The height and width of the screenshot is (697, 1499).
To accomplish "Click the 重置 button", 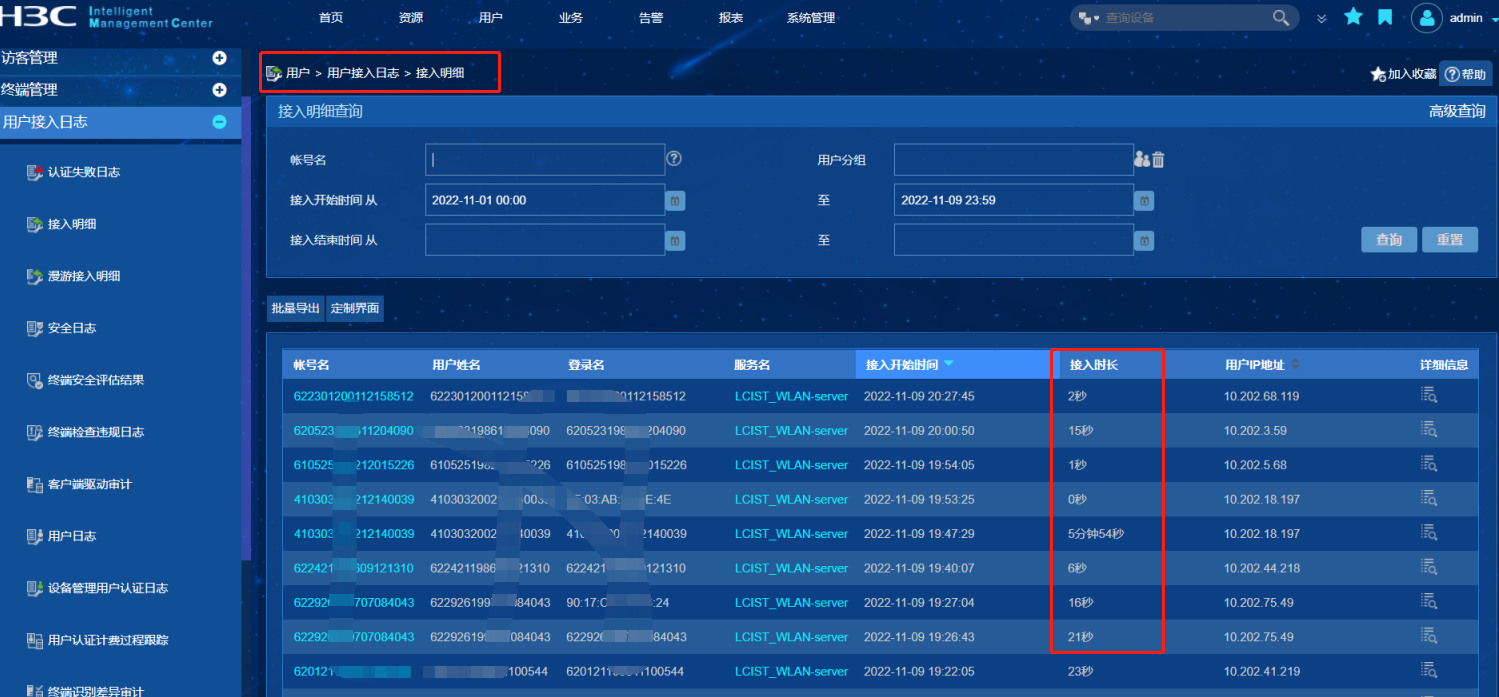I will [x=1450, y=239].
